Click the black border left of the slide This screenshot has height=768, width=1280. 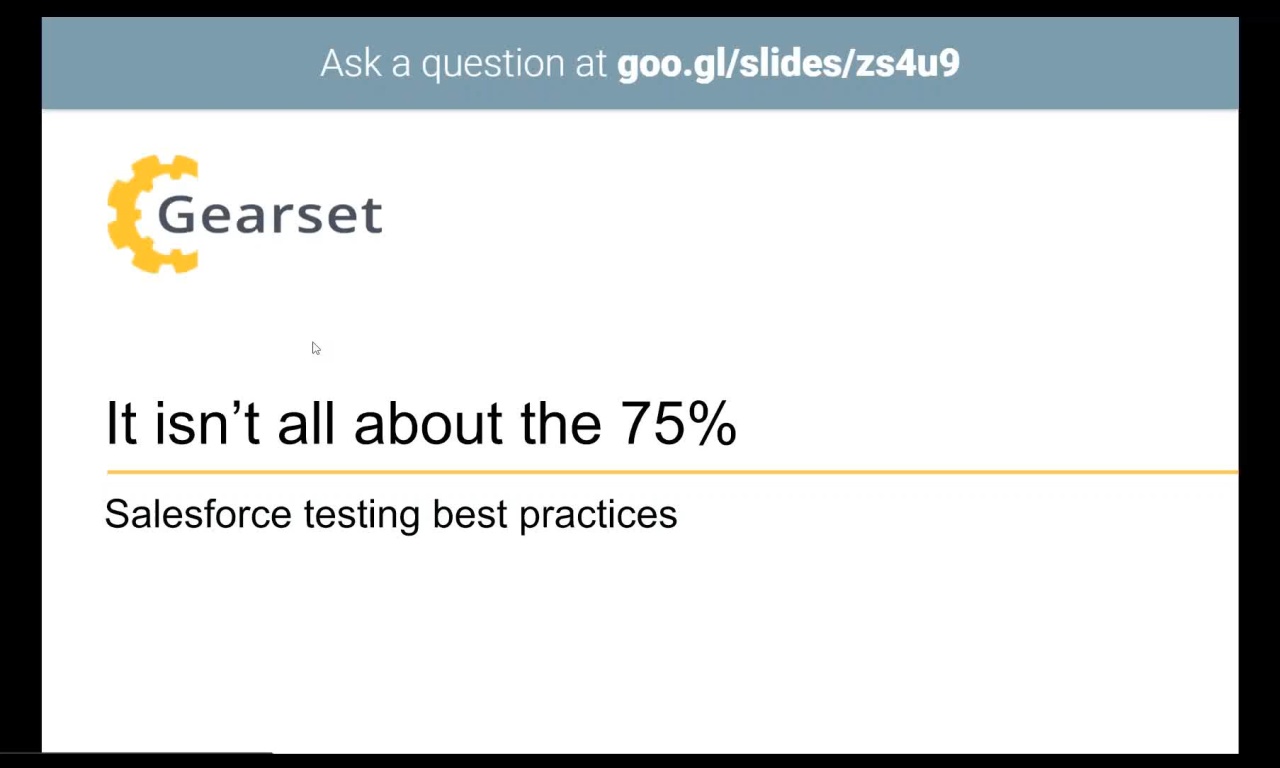(x=20, y=384)
